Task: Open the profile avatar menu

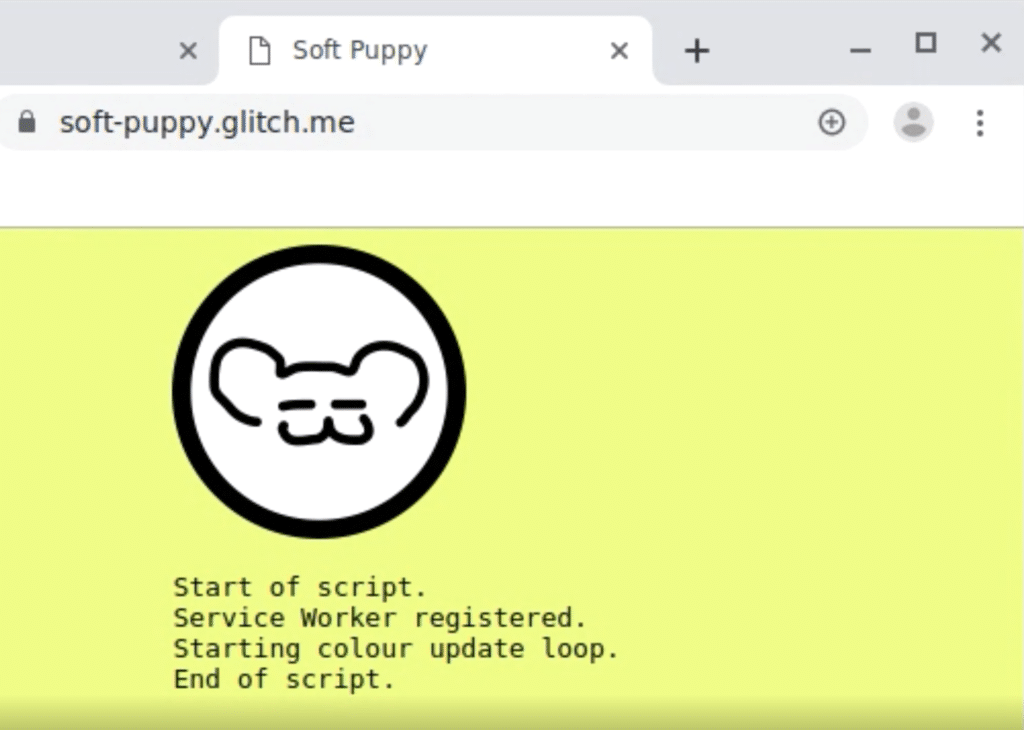Action: click(x=913, y=122)
